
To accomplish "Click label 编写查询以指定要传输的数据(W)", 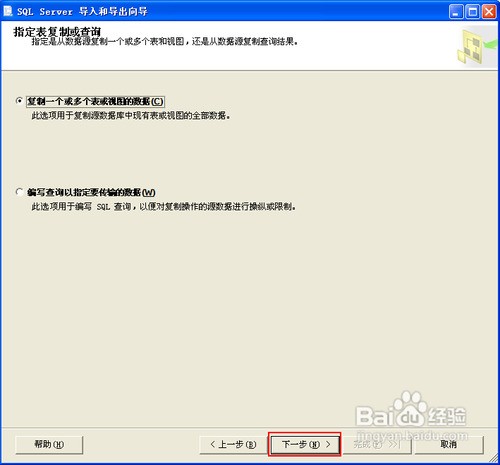I will pyautogui.click(x=91, y=192).
